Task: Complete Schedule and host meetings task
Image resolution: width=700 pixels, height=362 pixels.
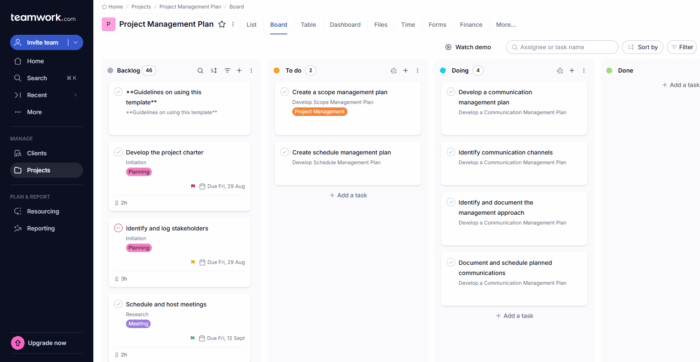Action: pyautogui.click(x=118, y=304)
